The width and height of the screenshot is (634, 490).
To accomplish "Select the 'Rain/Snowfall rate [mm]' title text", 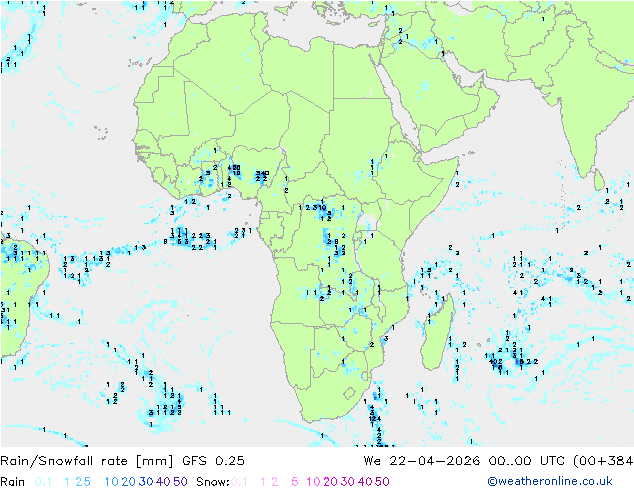I will pos(87,461).
